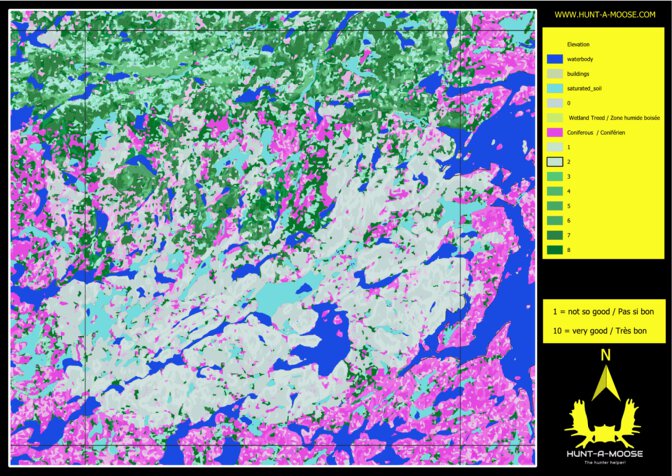This screenshot has height=476, width=672.
Task: Click the legend swatch labeled 0
Action: (x=555, y=103)
